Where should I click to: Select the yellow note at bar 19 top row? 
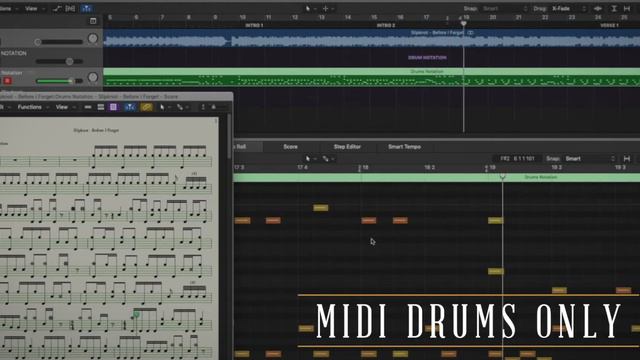[x=496, y=220]
